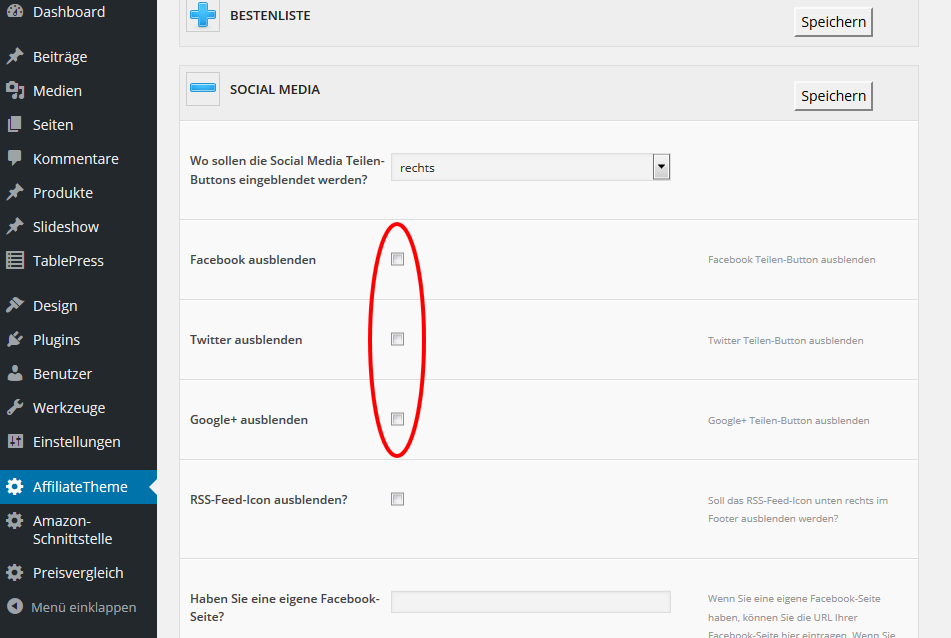Enable the Facebook ausblenden checkbox
Viewport: 951px width, 638px height.
pyautogui.click(x=397, y=259)
